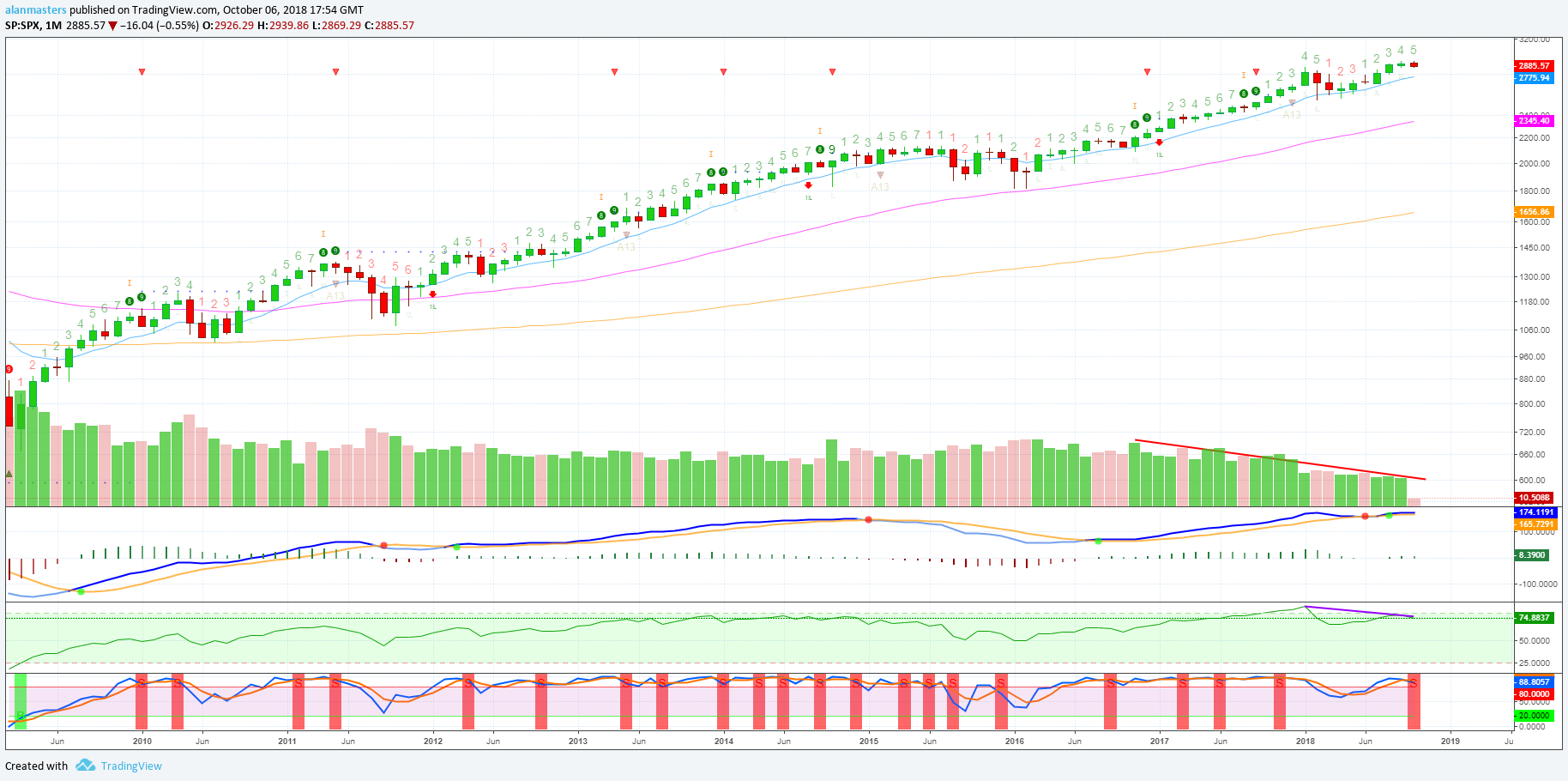Click the green 20.0000 oversold level label
Viewport: 1568px width, 781px height.
pos(1534,716)
